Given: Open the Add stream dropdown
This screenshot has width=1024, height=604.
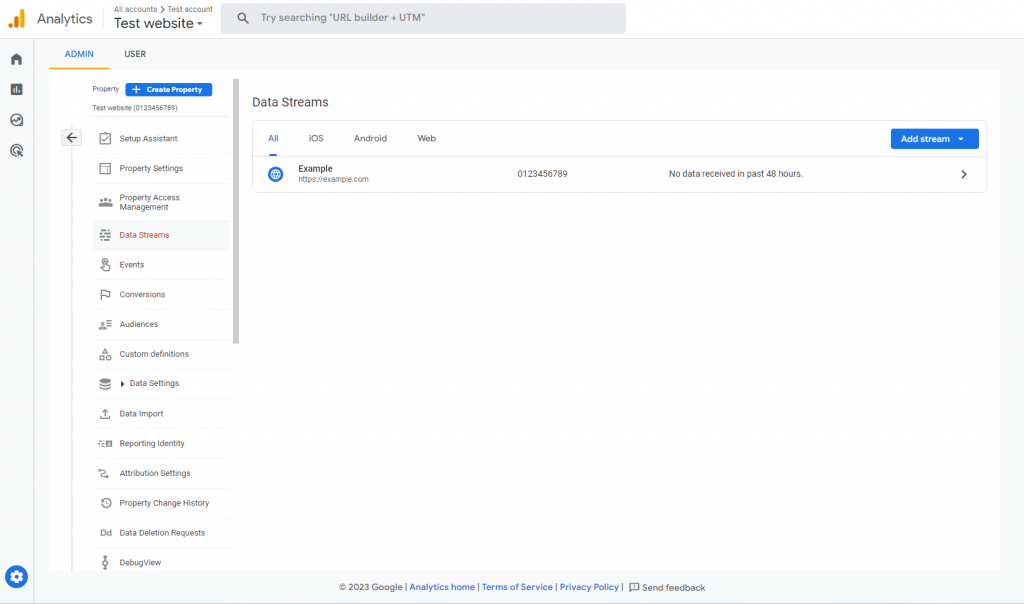Looking at the screenshot, I should point(934,138).
